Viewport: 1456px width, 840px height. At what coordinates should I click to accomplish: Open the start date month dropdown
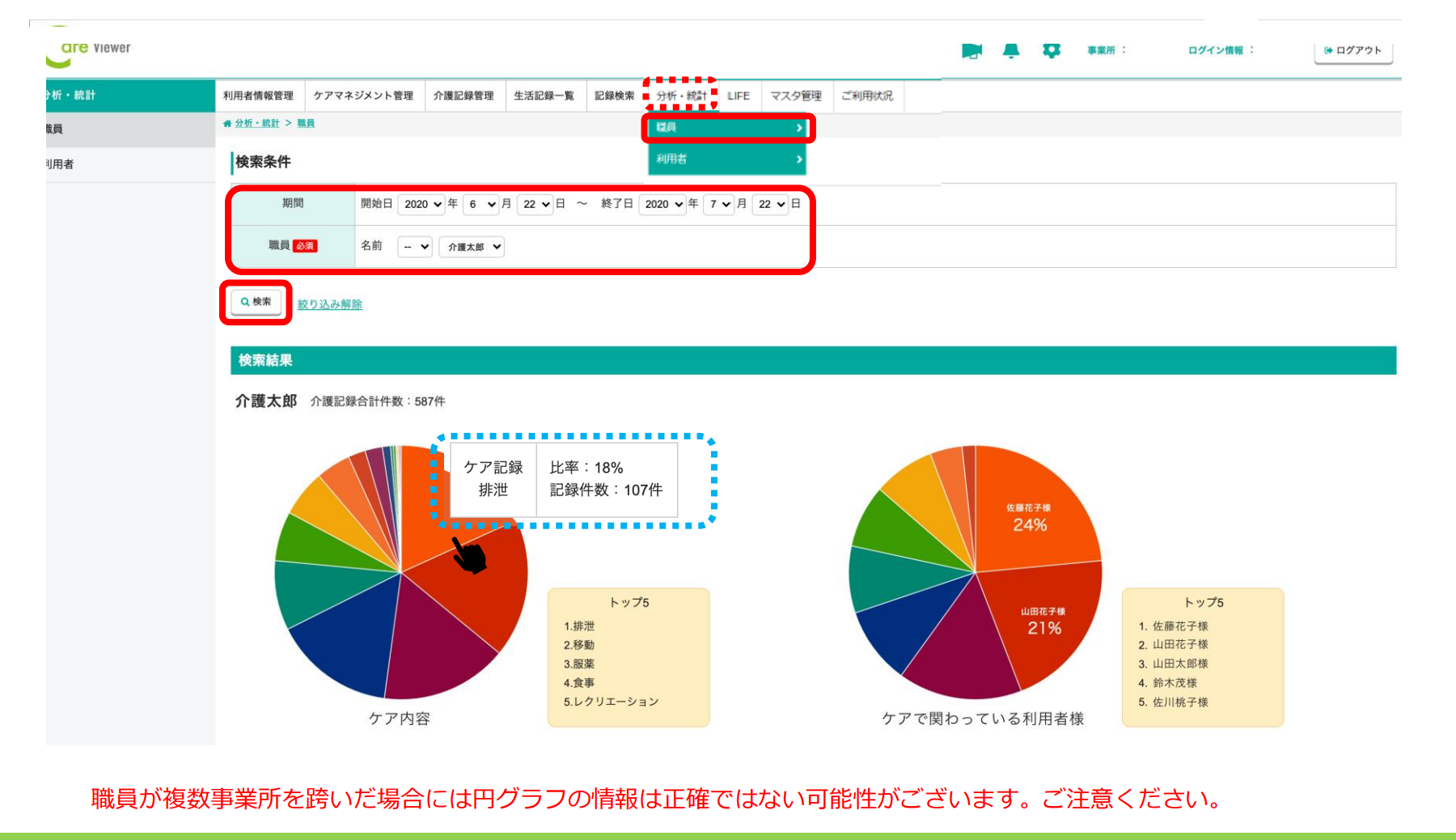tap(481, 204)
